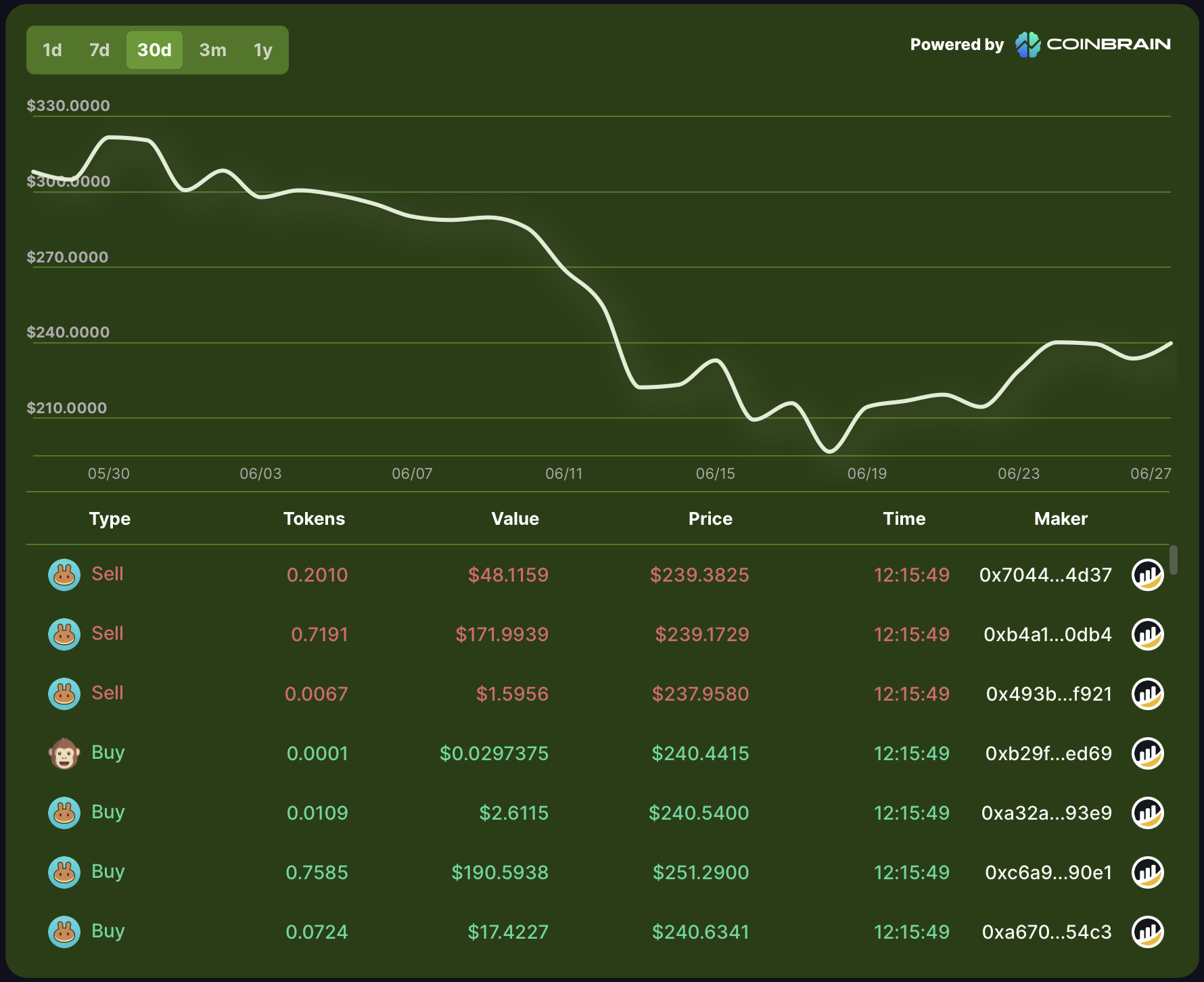Screen dimensions: 1204x982
Task: Click the Maker column header
Action: point(1061,519)
